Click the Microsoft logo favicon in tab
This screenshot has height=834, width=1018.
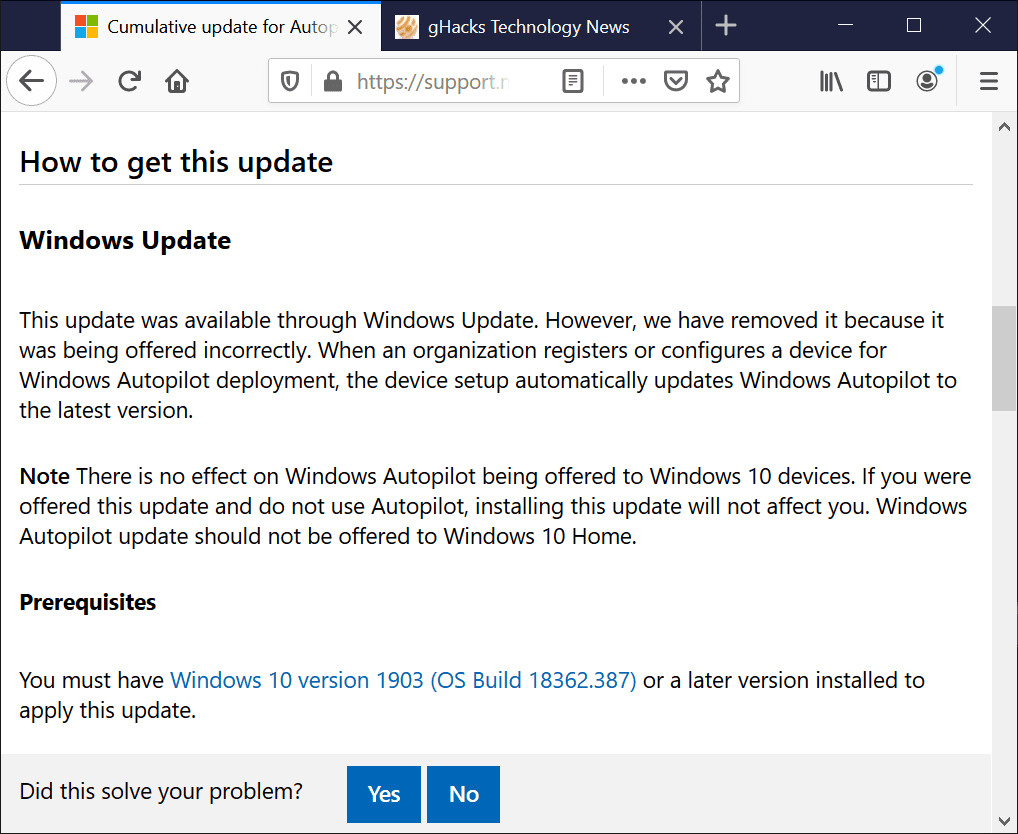(86, 27)
